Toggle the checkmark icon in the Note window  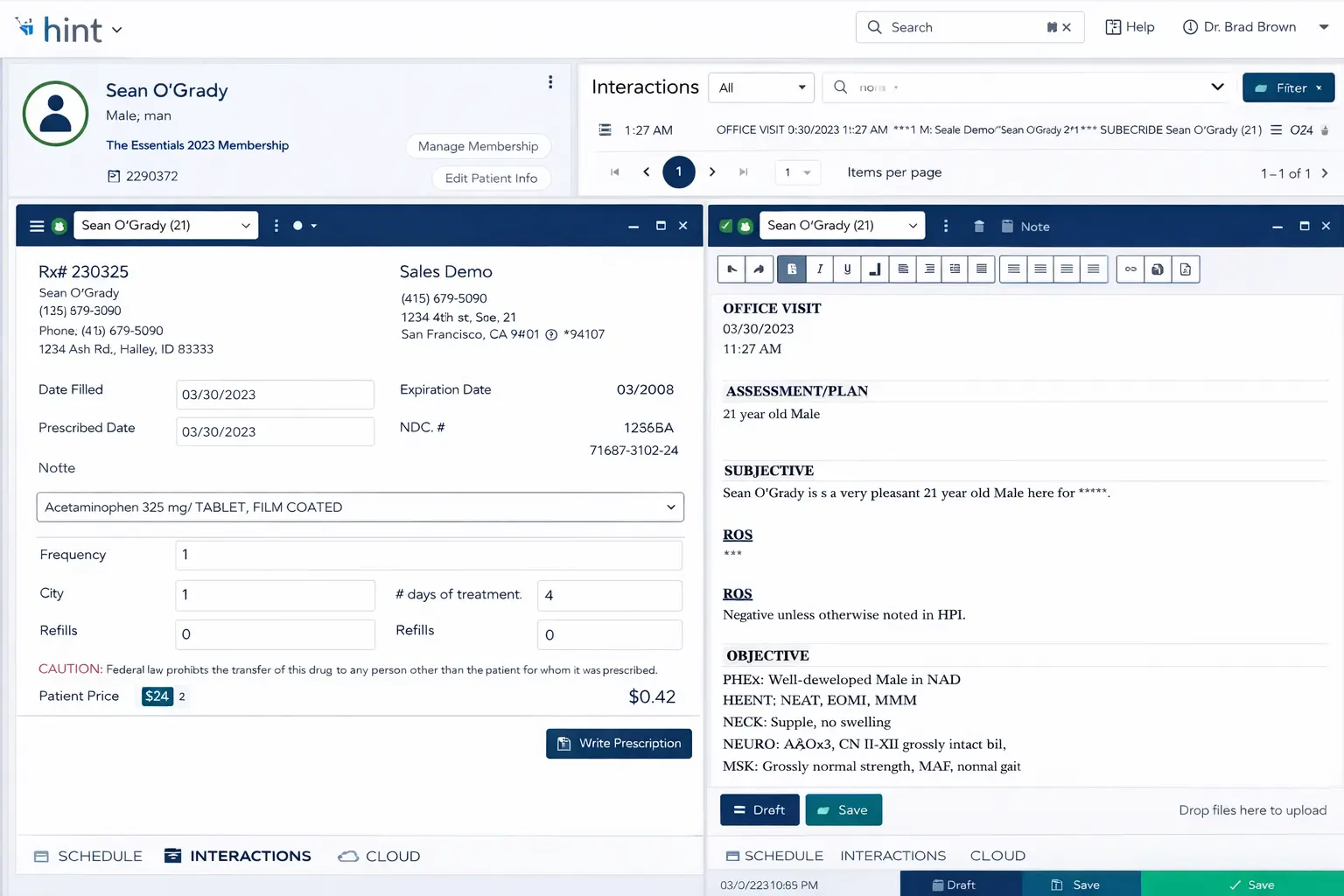coord(725,225)
